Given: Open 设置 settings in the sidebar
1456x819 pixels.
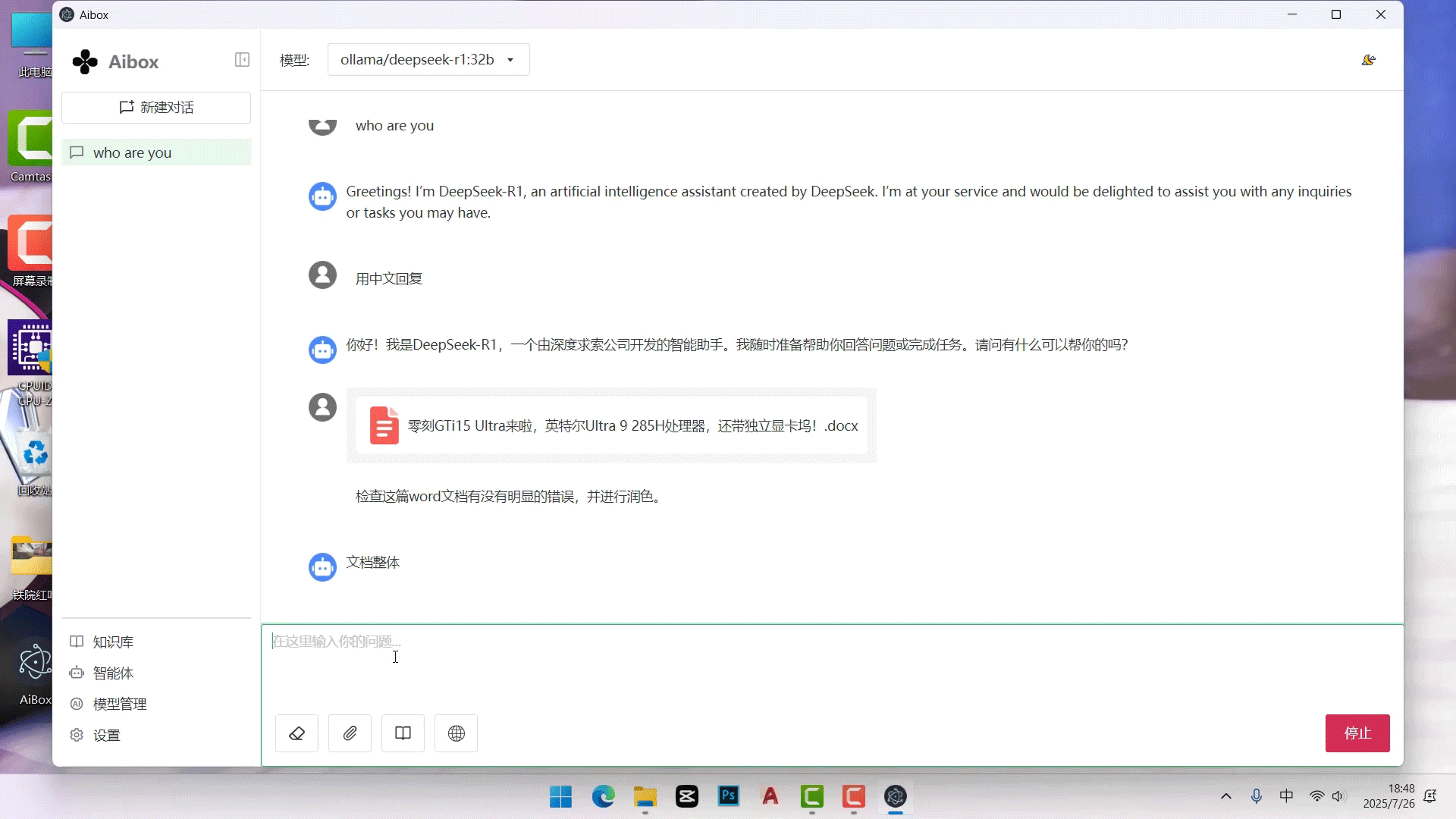Looking at the screenshot, I should pyautogui.click(x=106, y=734).
